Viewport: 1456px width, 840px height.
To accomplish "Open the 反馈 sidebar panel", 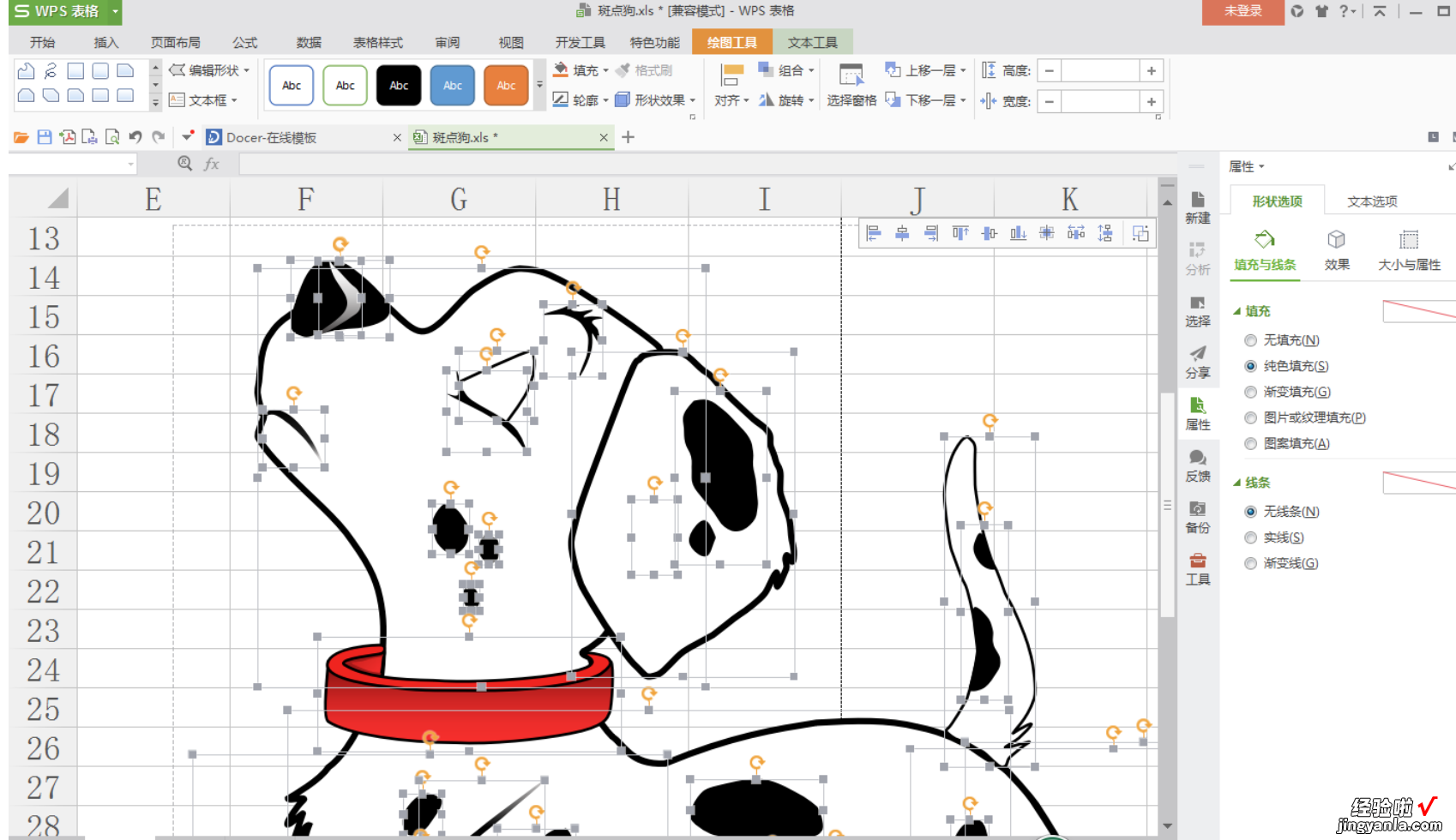I will click(x=1198, y=466).
